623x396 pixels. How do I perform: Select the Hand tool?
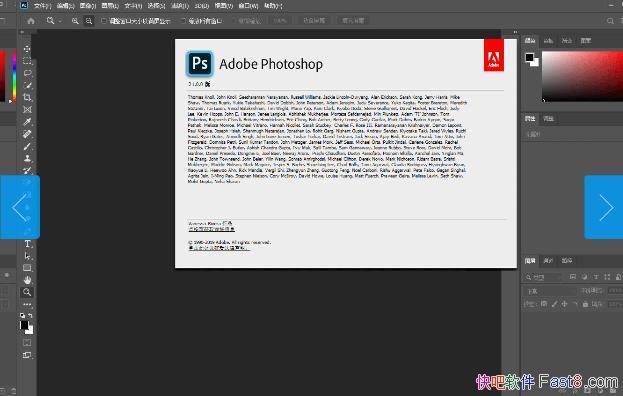(27, 280)
